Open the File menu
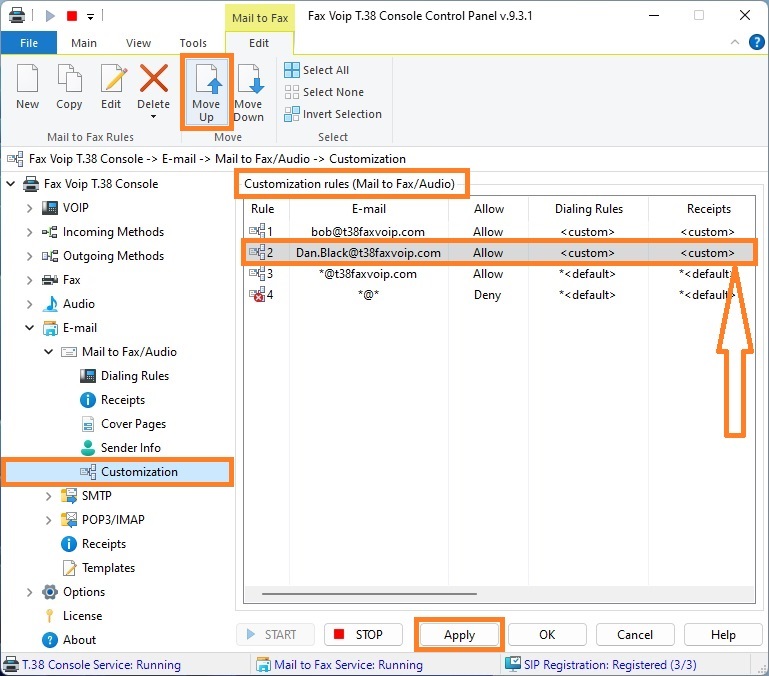Image resolution: width=769 pixels, height=676 pixels. click(x=29, y=43)
